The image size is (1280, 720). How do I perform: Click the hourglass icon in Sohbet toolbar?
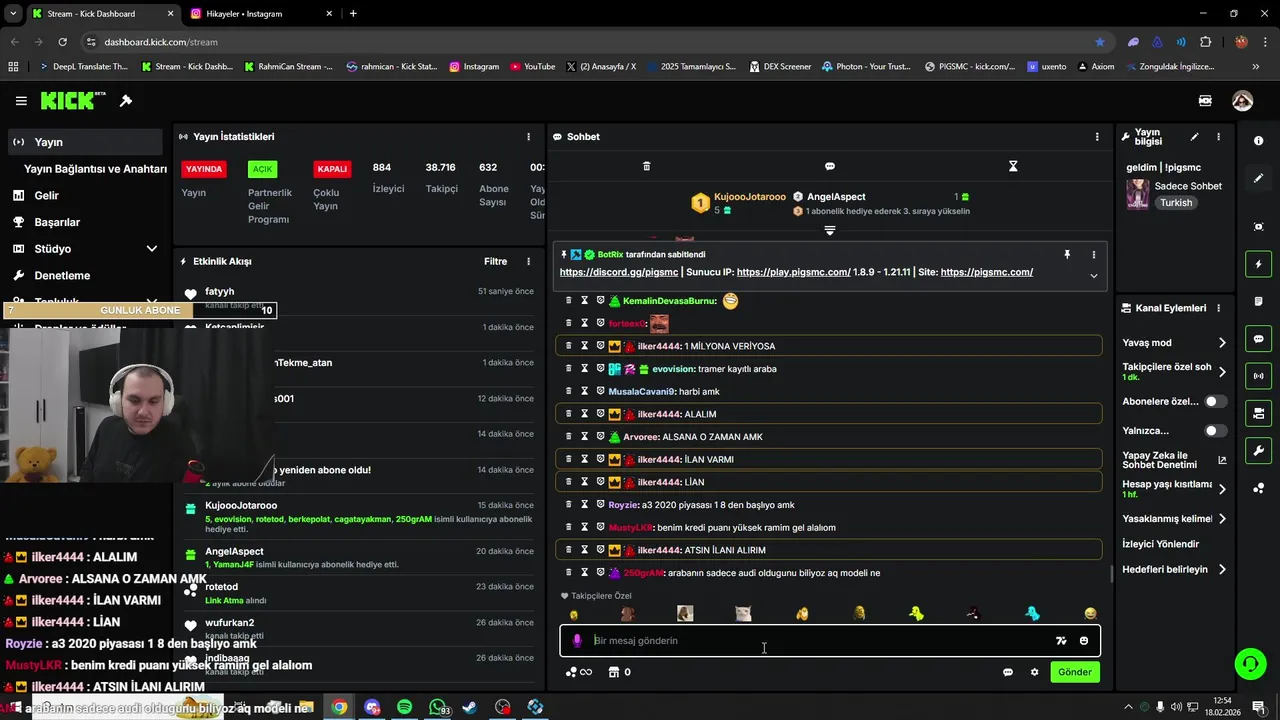point(1013,166)
